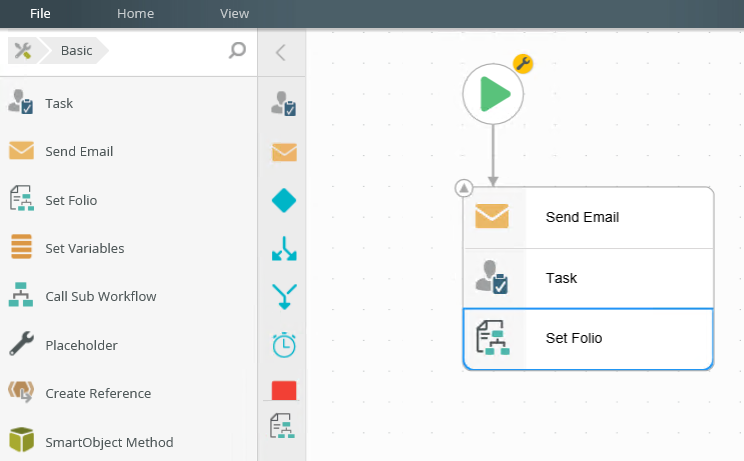Select Send Email step on canvas
This screenshot has width=744, height=461.
(x=588, y=217)
